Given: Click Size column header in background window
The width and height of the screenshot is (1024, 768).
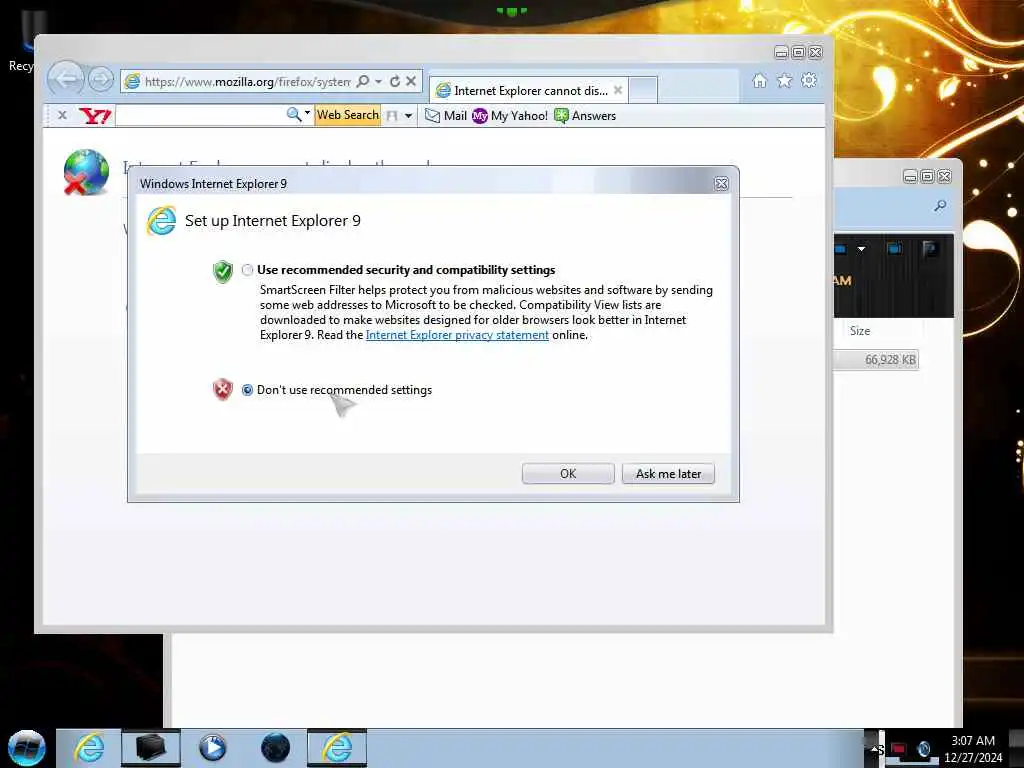Looking at the screenshot, I should click(x=860, y=330).
